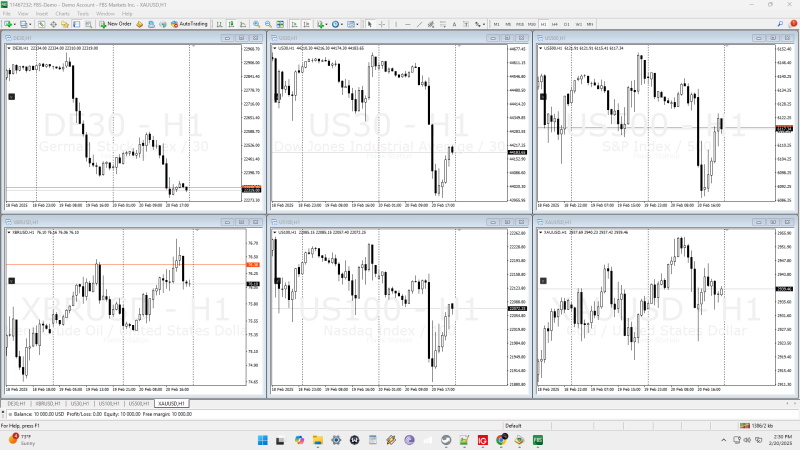This screenshot has width=800, height=450.
Task: Open the Help menu
Action: point(127,14)
